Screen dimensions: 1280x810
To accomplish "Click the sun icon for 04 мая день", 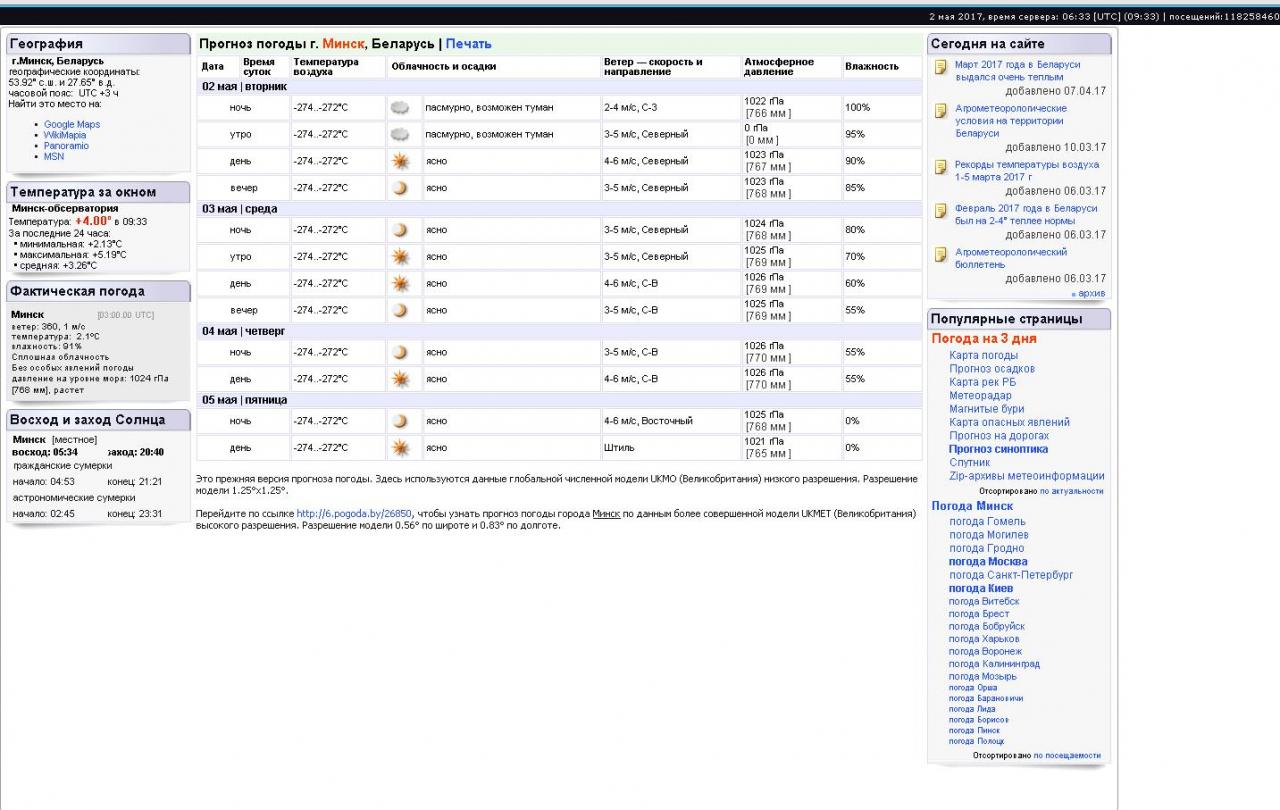I will [400, 379].
